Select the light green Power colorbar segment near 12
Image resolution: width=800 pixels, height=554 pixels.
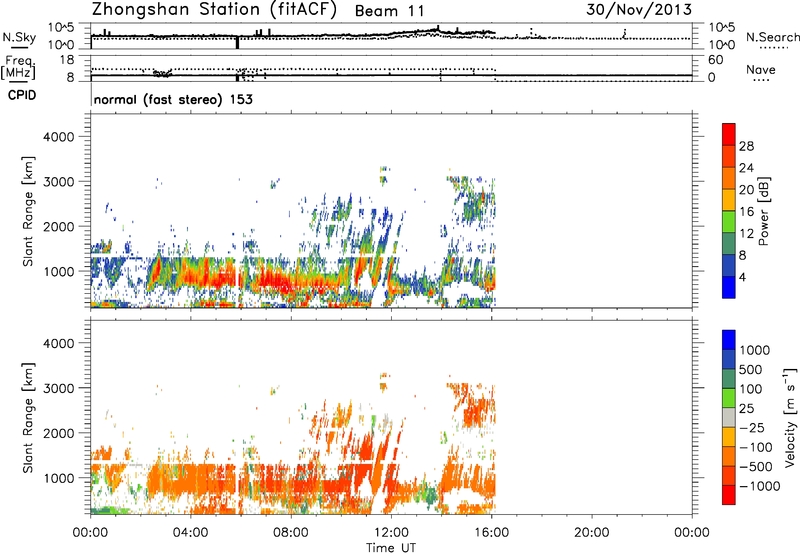pos(729,222)
